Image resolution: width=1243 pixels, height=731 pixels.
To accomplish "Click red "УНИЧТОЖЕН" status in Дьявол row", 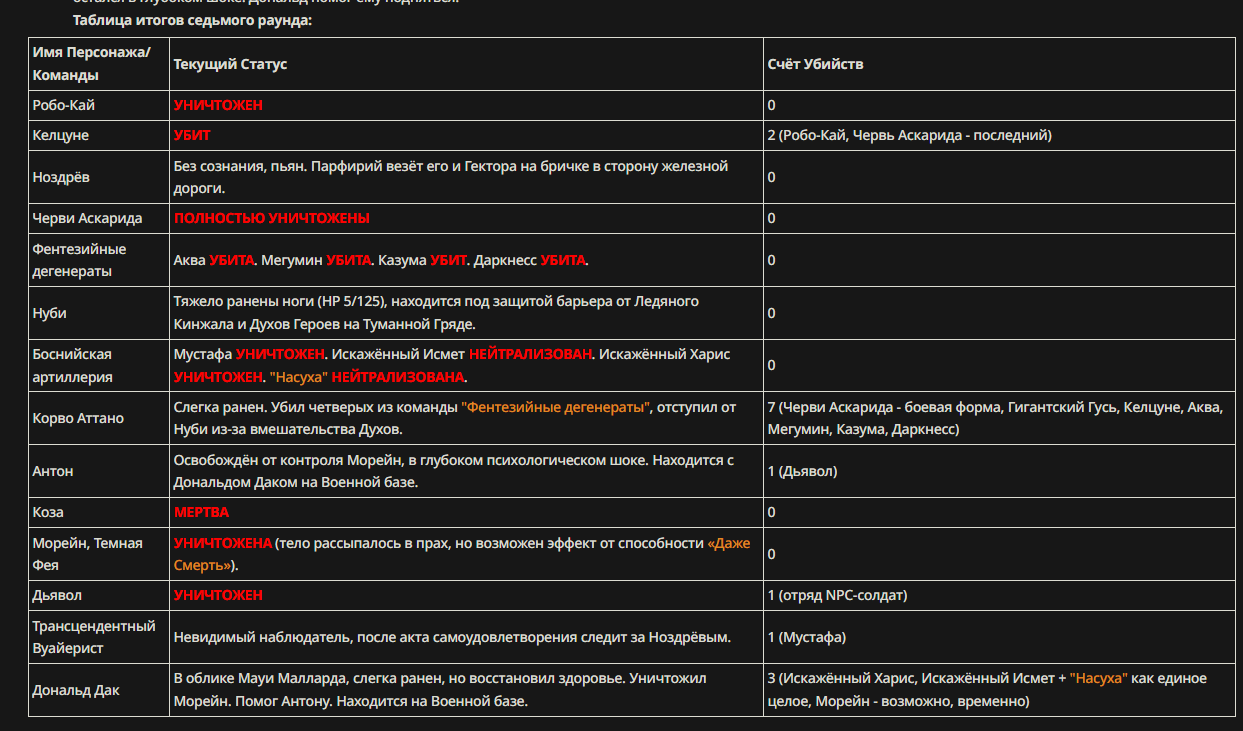I will pos(218,595).
